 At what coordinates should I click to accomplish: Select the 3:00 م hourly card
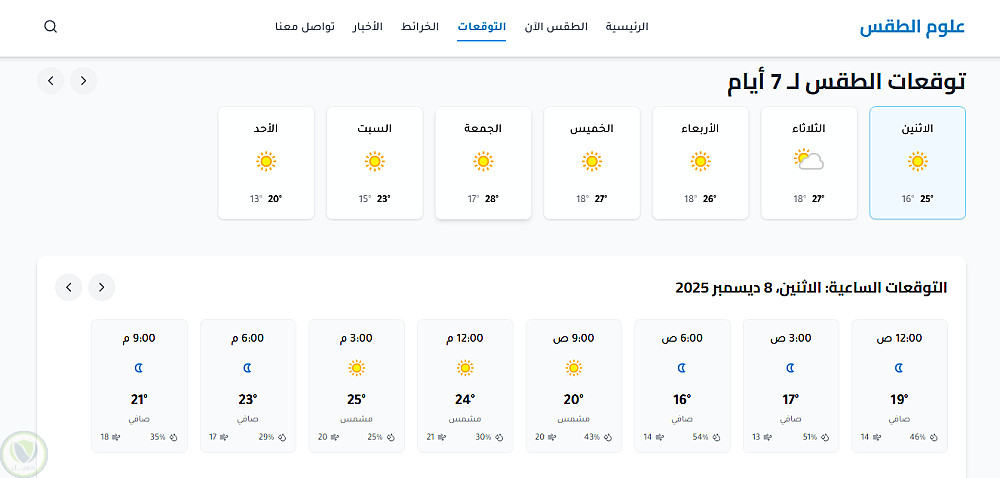356,385
